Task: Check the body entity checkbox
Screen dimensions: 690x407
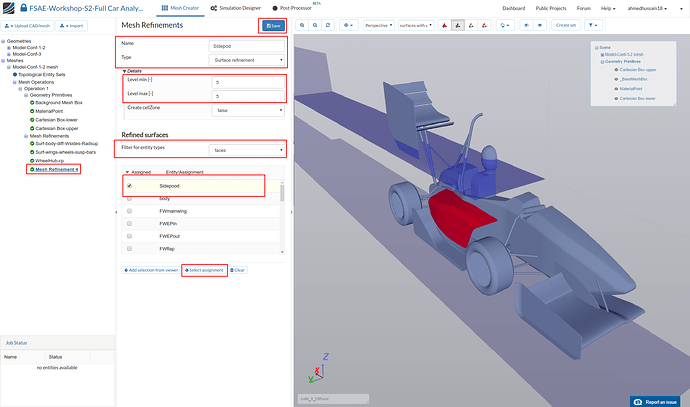Action: click(128, 200)
